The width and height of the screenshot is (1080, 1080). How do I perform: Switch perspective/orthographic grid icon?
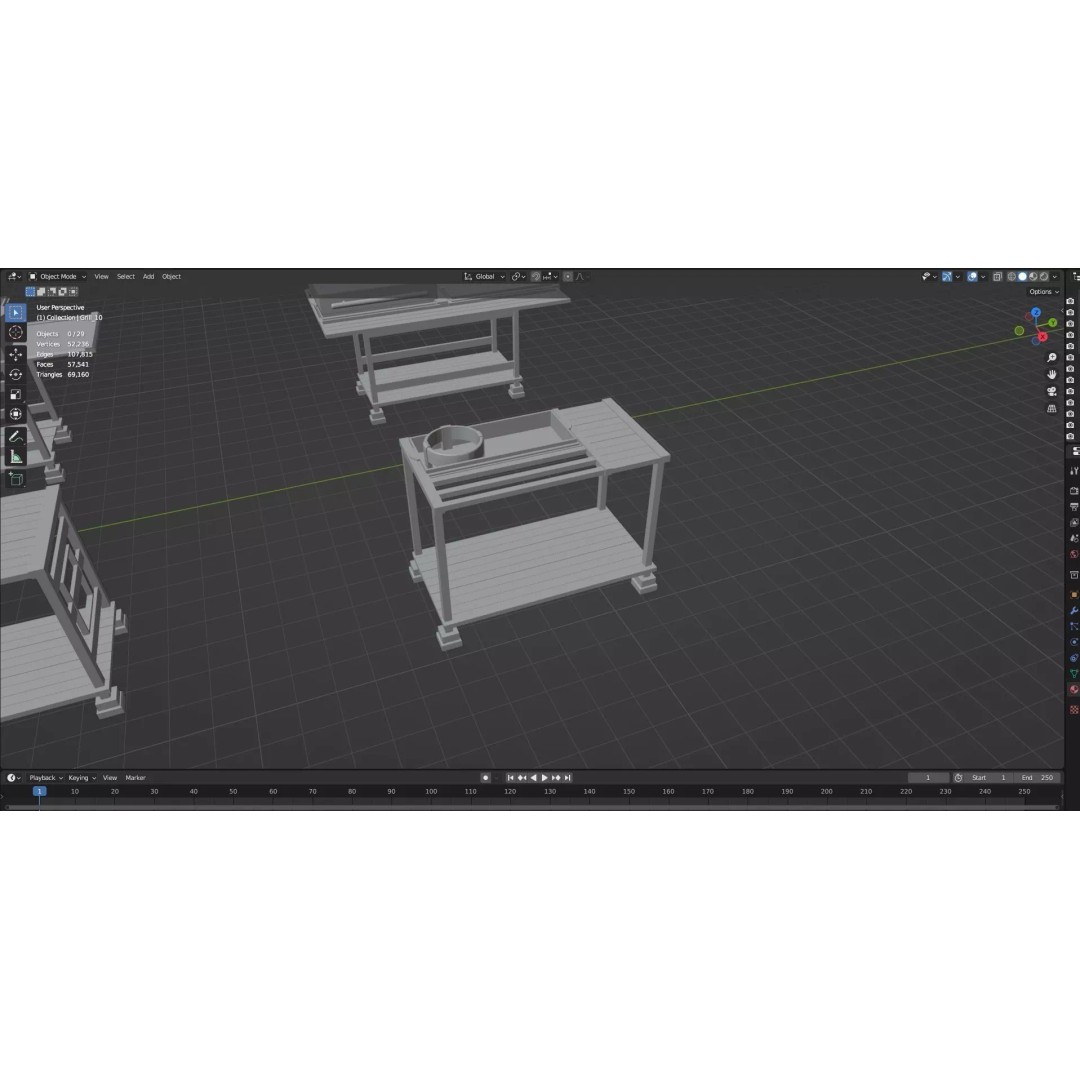[x=1052, y=408]
